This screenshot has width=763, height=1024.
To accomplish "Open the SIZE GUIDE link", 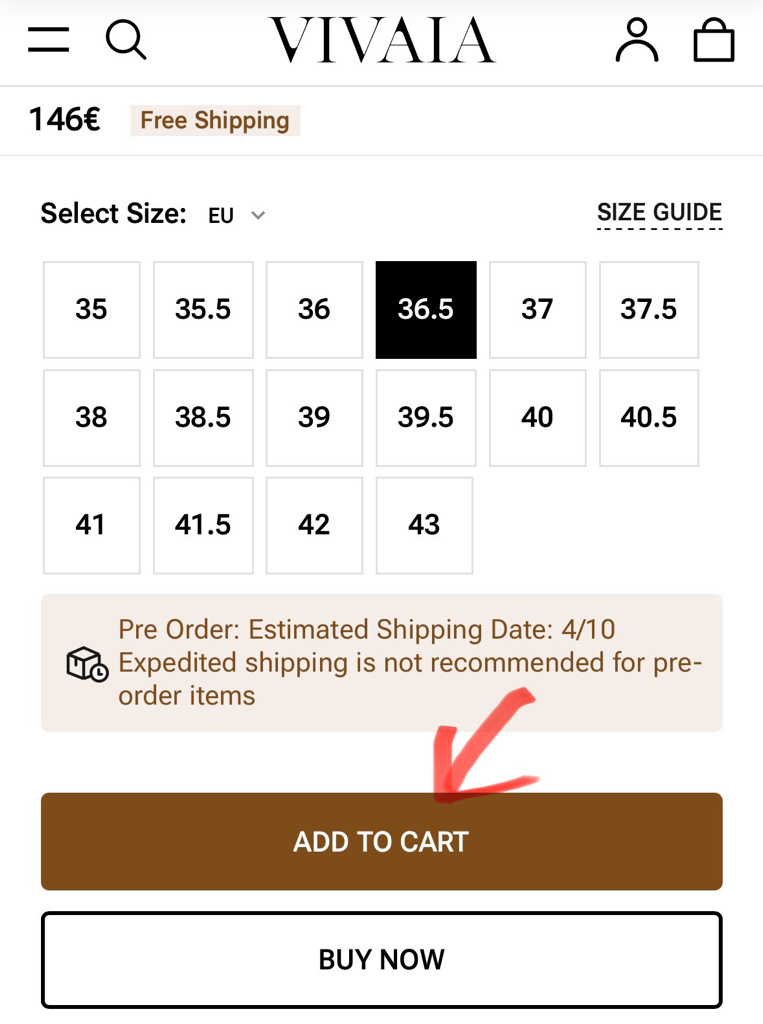I will pos(659,214).
